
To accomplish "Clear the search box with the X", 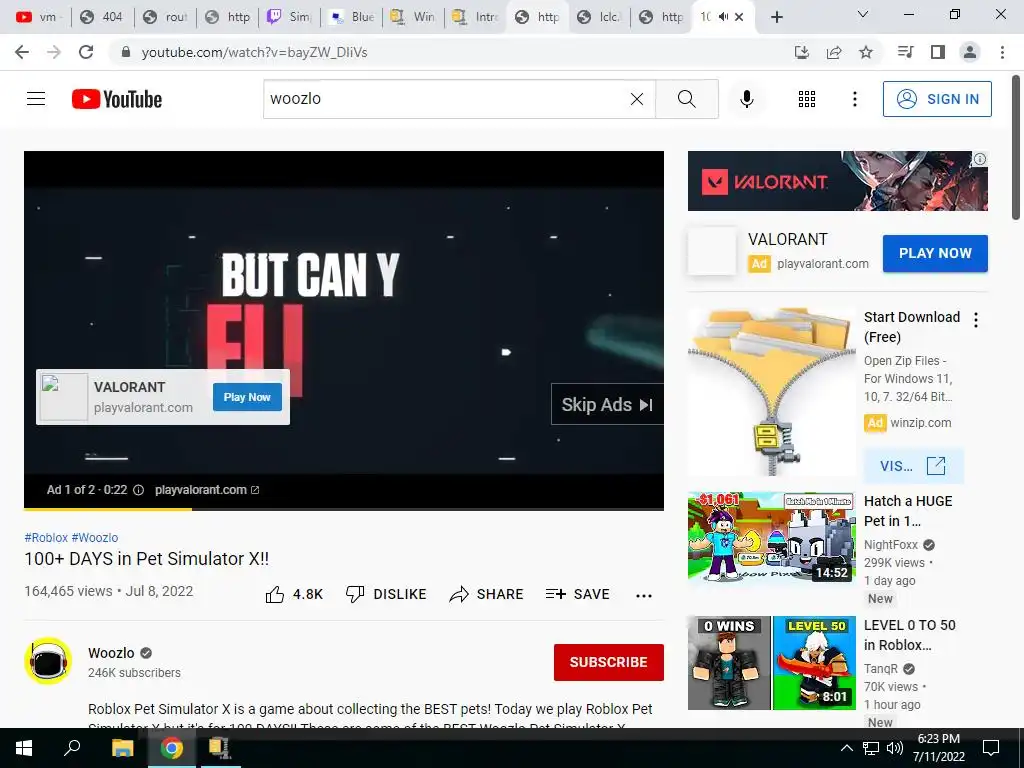I will tap(637, 99).
